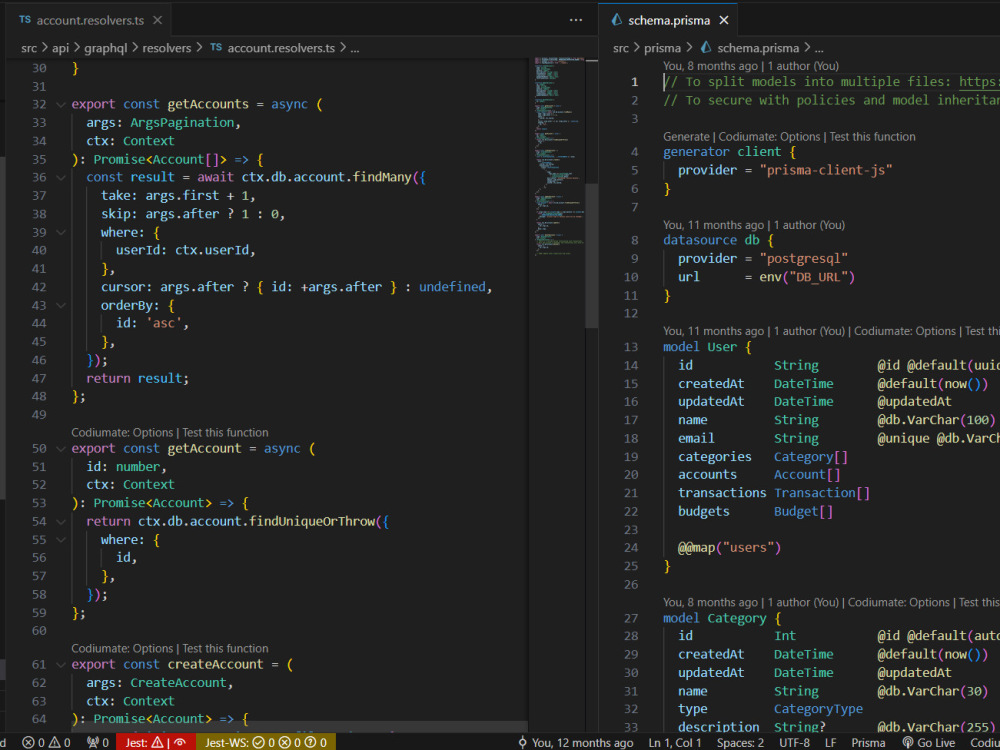Open the https link in line 1 comment
The image size is (1000, 750).
click(979, 82)
